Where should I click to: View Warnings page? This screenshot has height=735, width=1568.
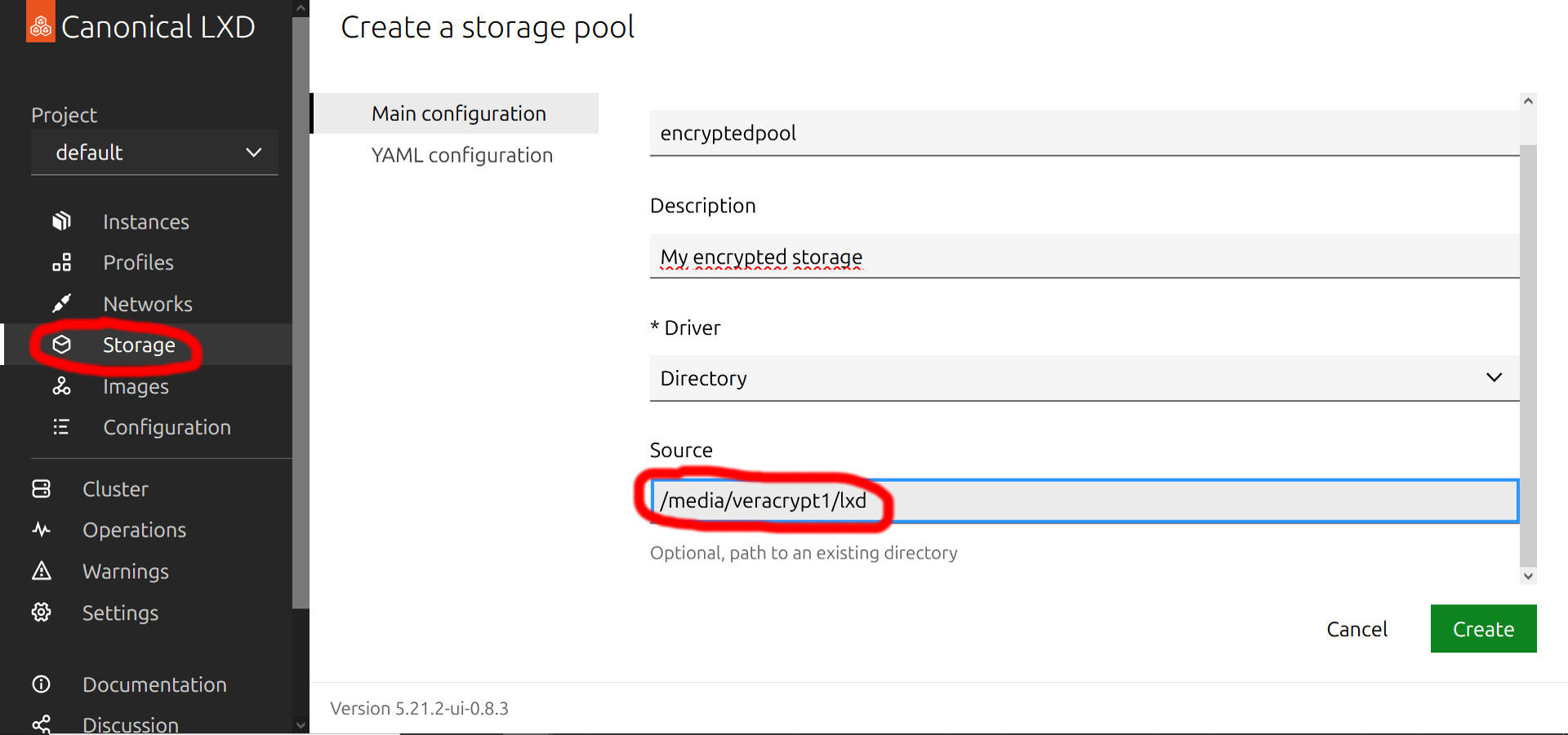125,572
